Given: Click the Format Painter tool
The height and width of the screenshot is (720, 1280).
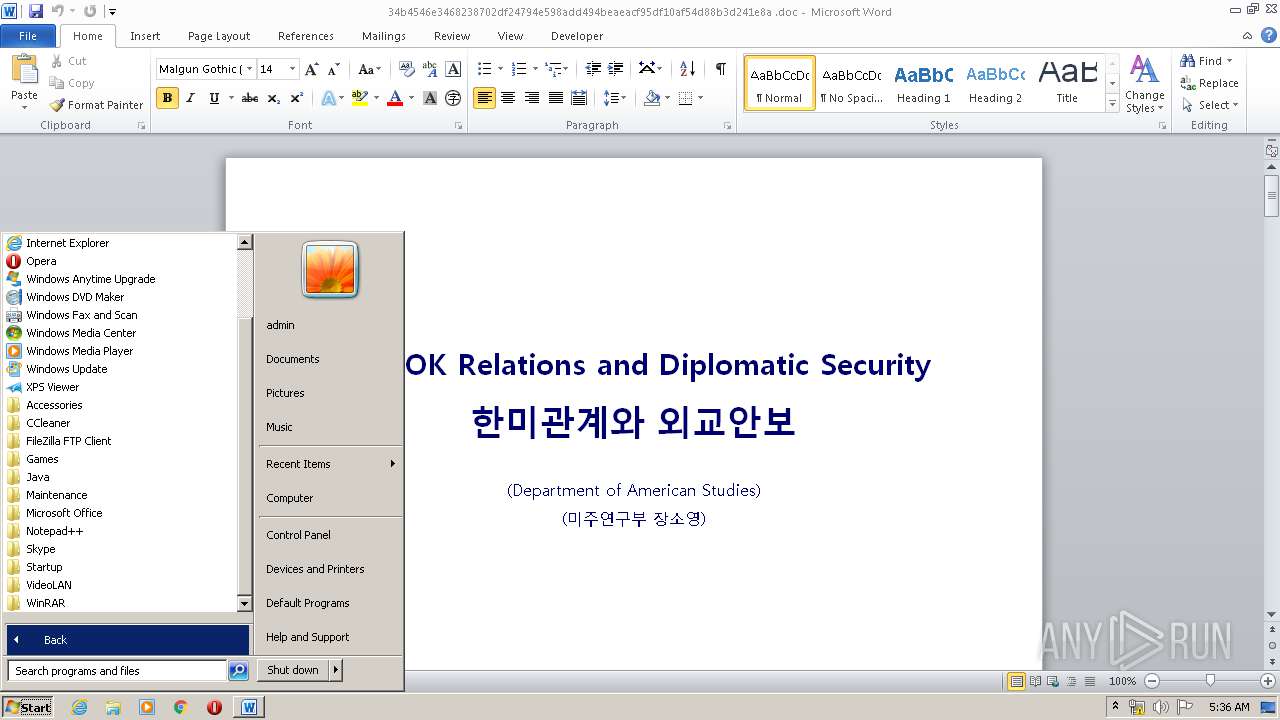Looking at the screenshot, I should [97, 105].
